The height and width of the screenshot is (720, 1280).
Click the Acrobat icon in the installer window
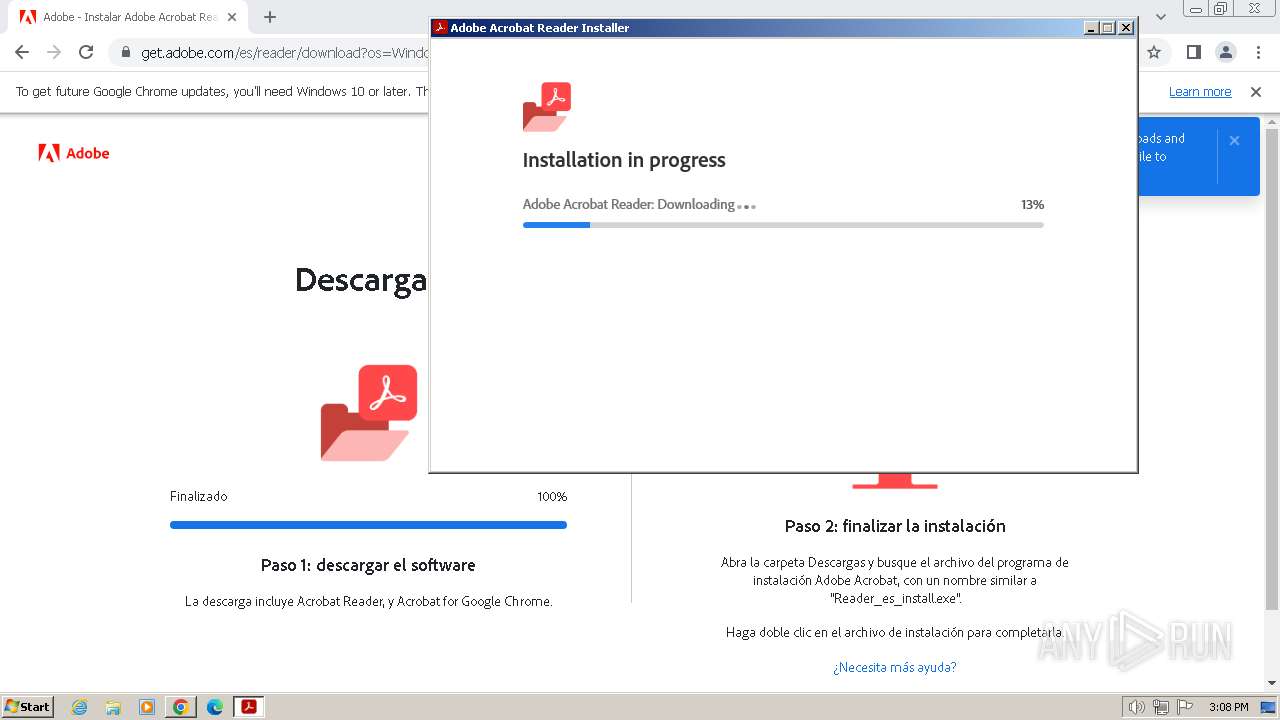(547, 107)
